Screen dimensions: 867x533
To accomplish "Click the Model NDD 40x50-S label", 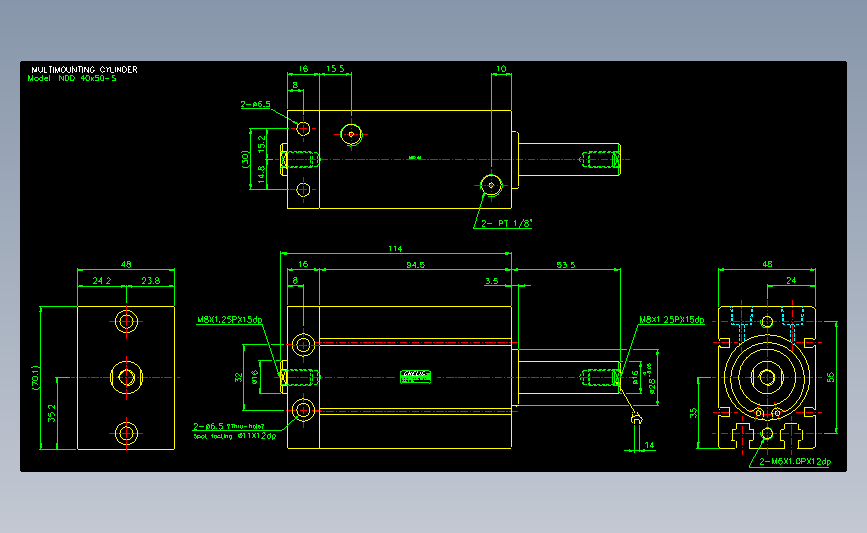I will coord(72,79).
